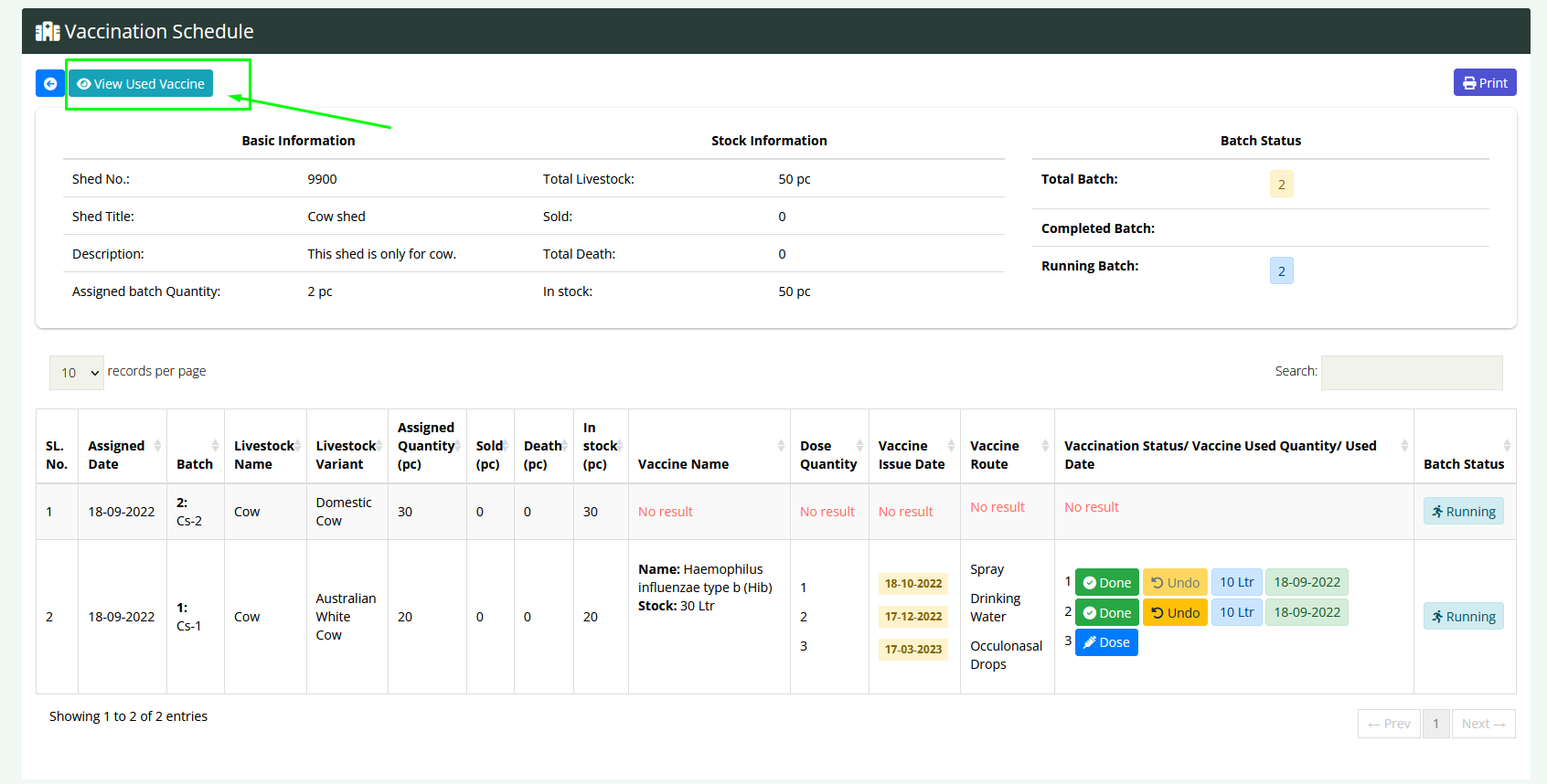1547x784 pixels.
Task: Open View Used Vaccine page
Action: point(141,83)
